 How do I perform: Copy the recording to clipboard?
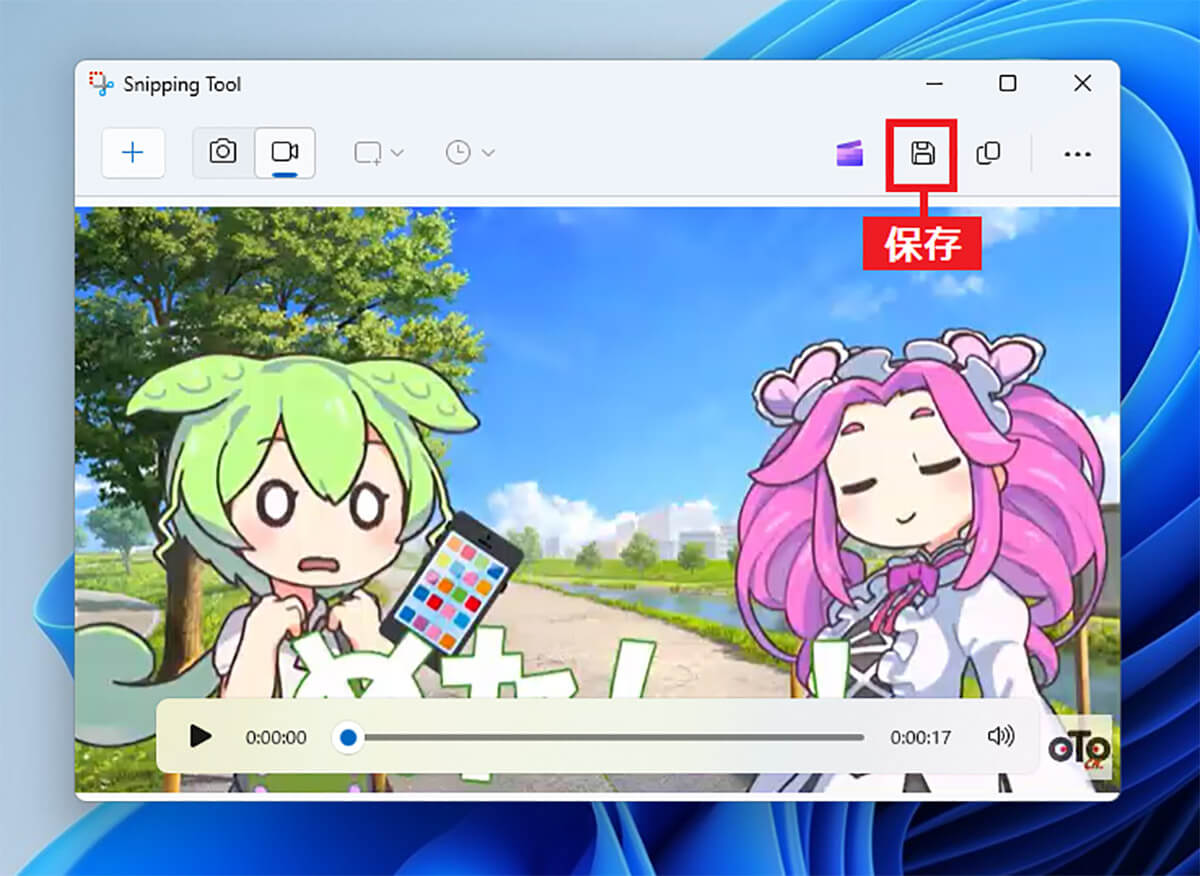tap(988, 153)
